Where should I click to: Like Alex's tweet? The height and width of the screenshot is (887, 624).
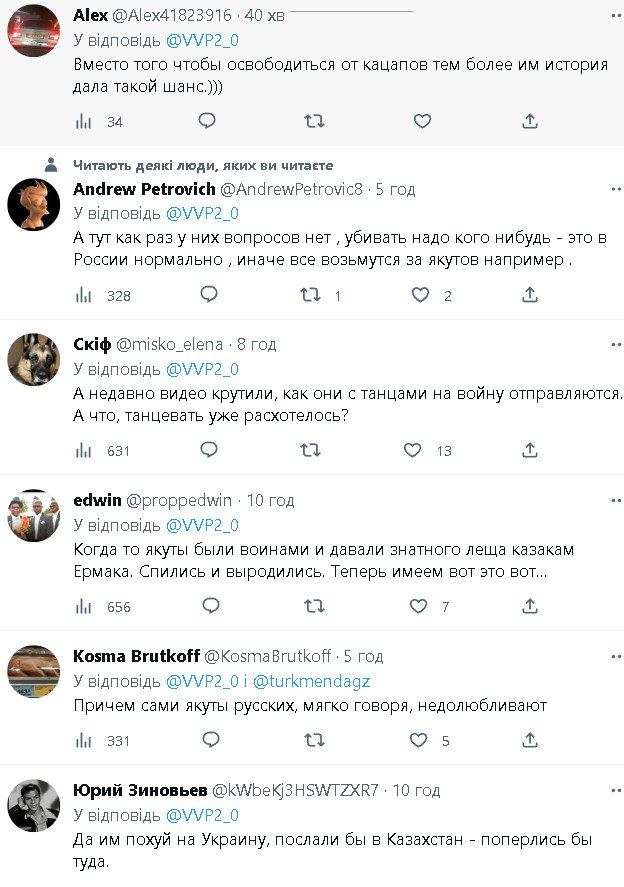pos(422,121)
